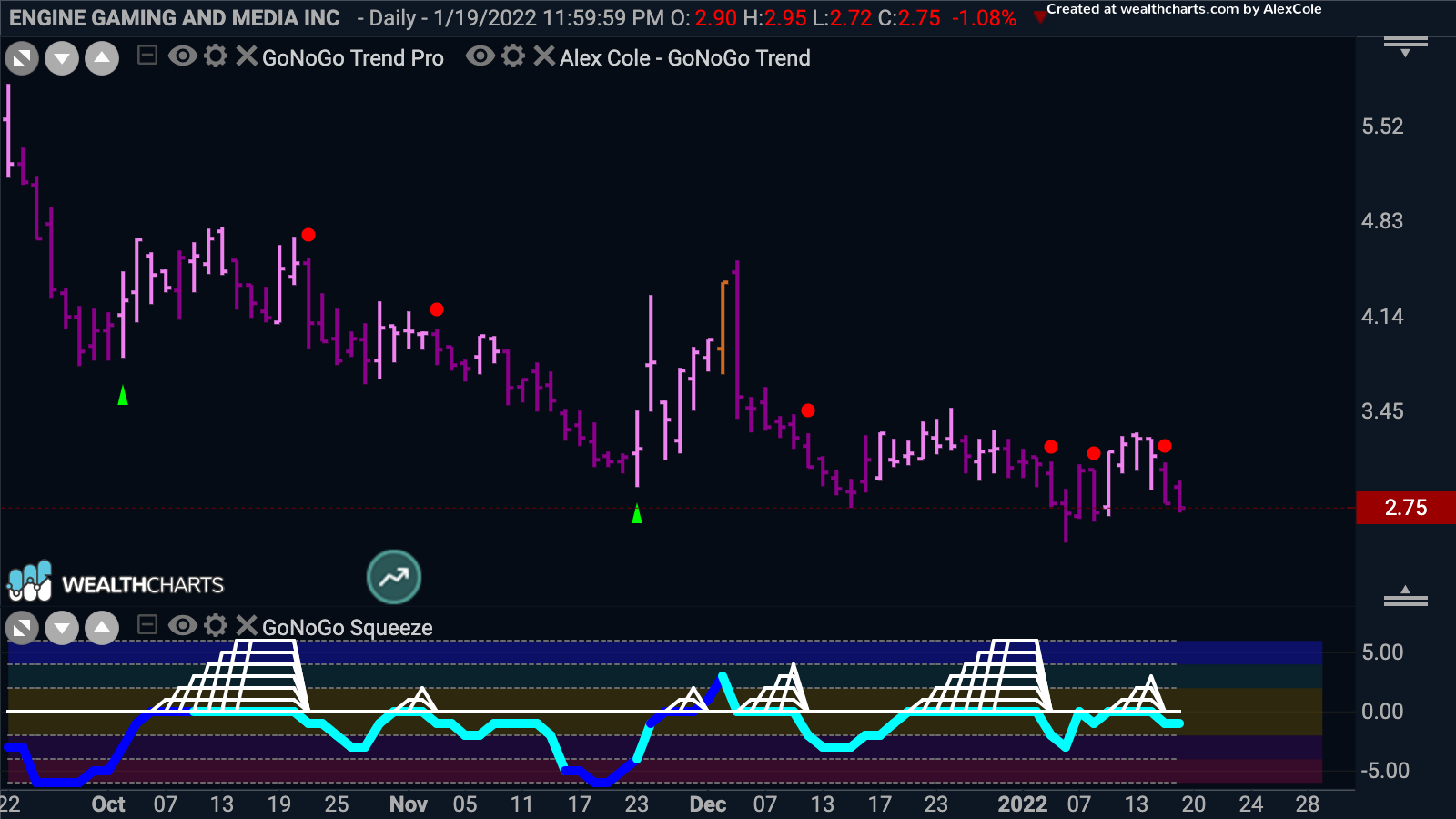Collapse the GoNoGo Trend Pro indicator
Viewport: 1456px width, 819px height.
(147, 56)
